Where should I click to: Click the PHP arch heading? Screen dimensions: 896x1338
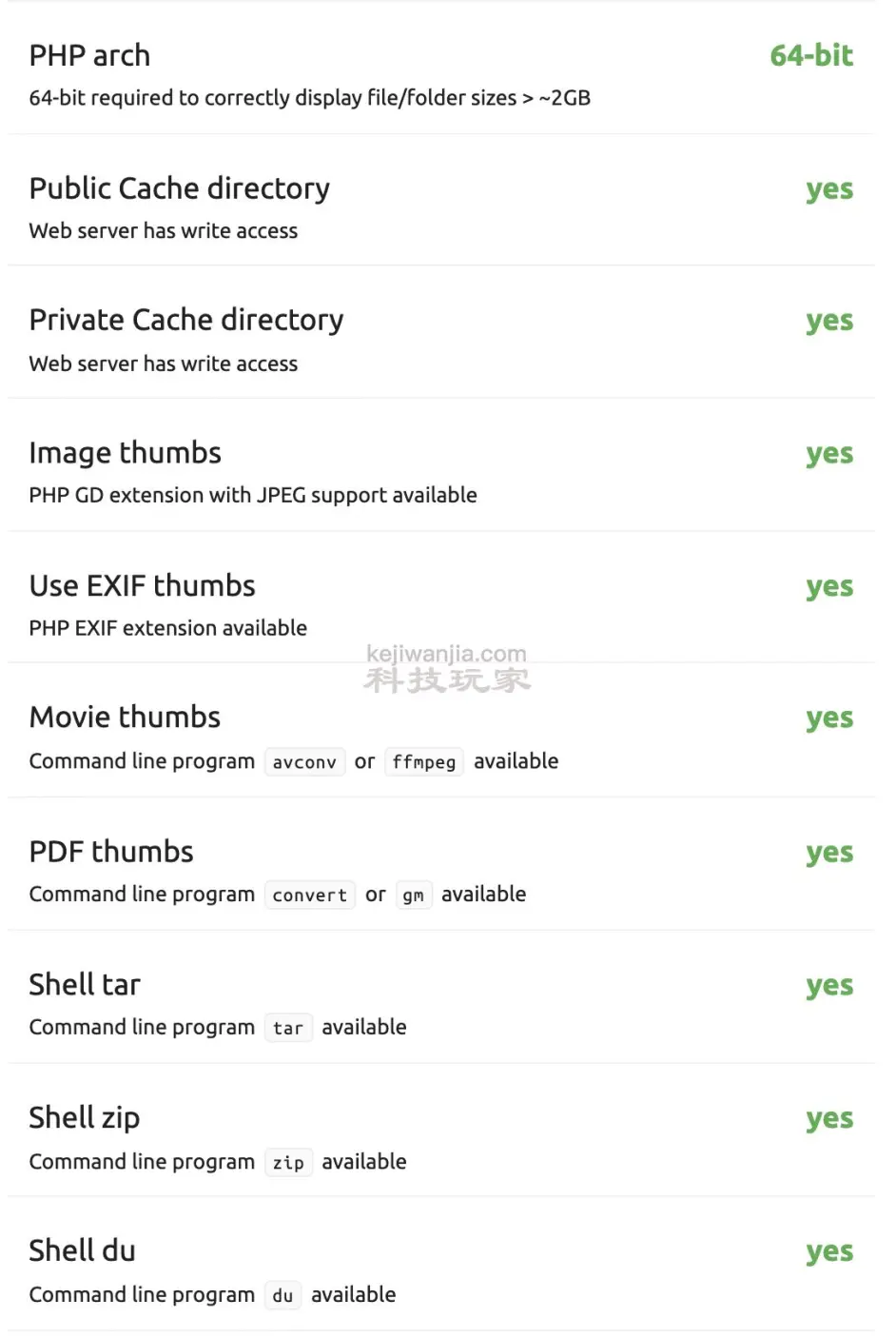[x=89, y=55]
